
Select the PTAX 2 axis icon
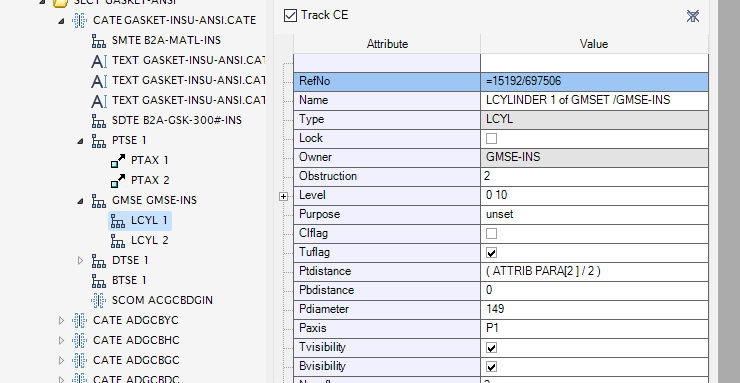point(118,180)
